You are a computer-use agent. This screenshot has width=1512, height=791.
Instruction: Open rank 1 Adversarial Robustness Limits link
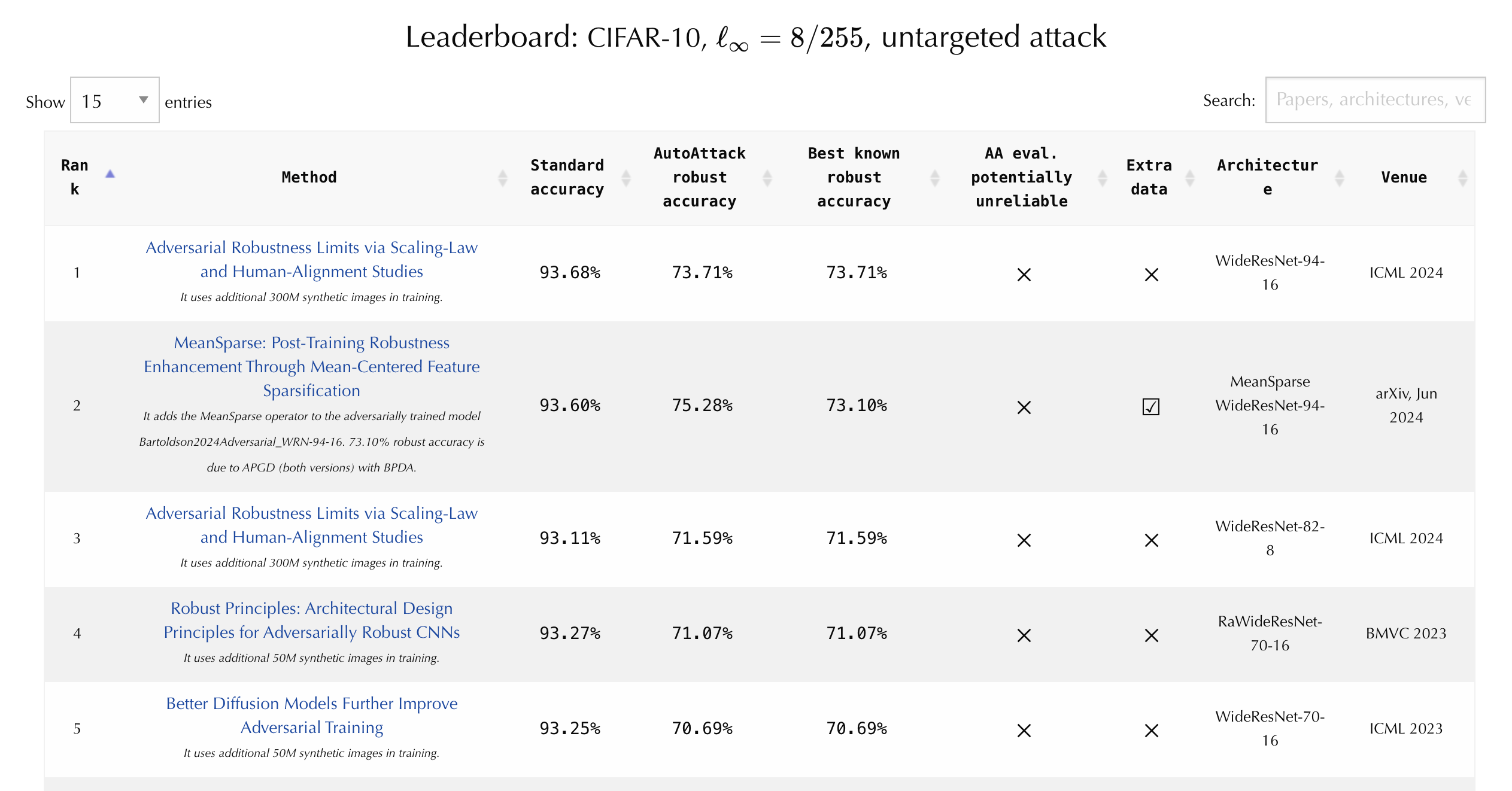pyautogui.click(x=311, y=259)
